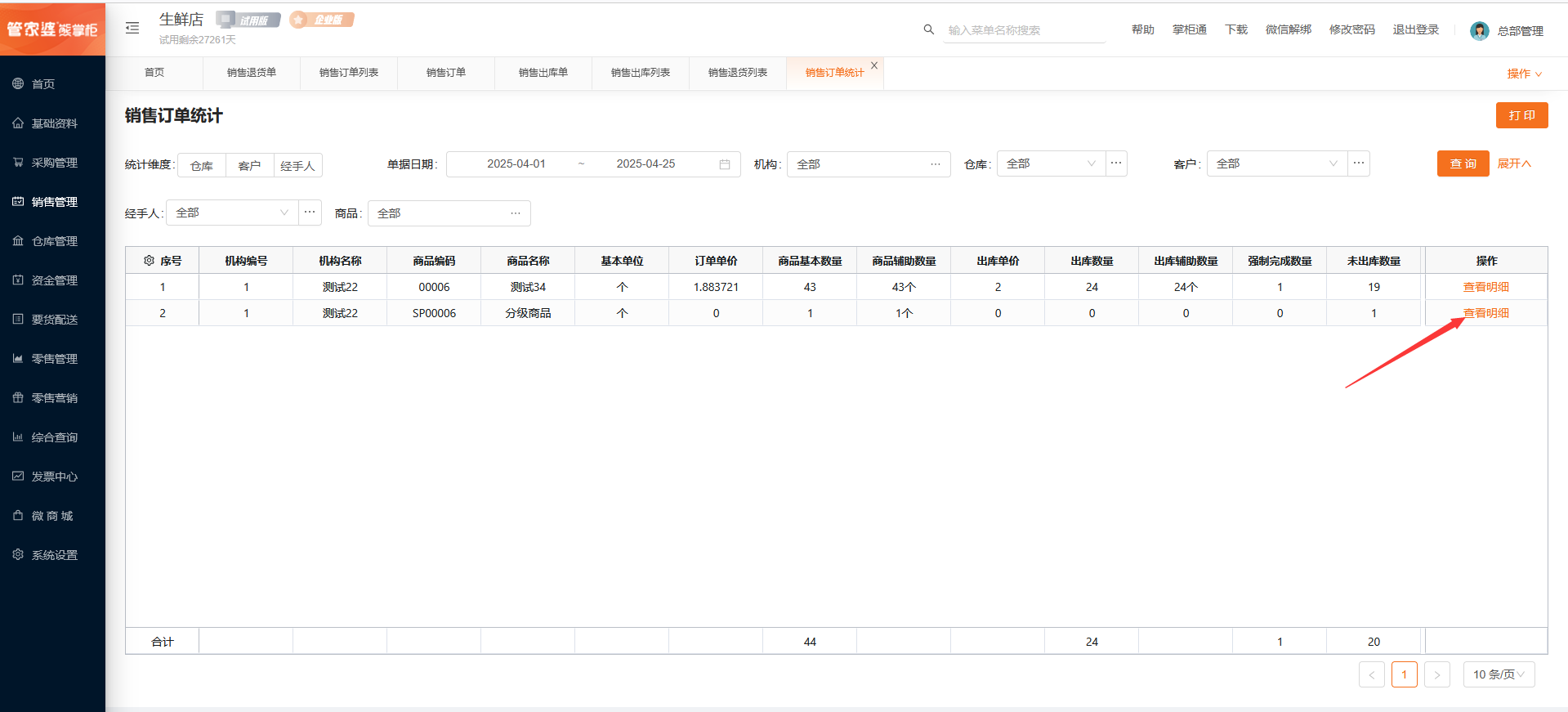Click the user avatar icon
Viewport: 1568px width, 712px height.
(1479, 31)
